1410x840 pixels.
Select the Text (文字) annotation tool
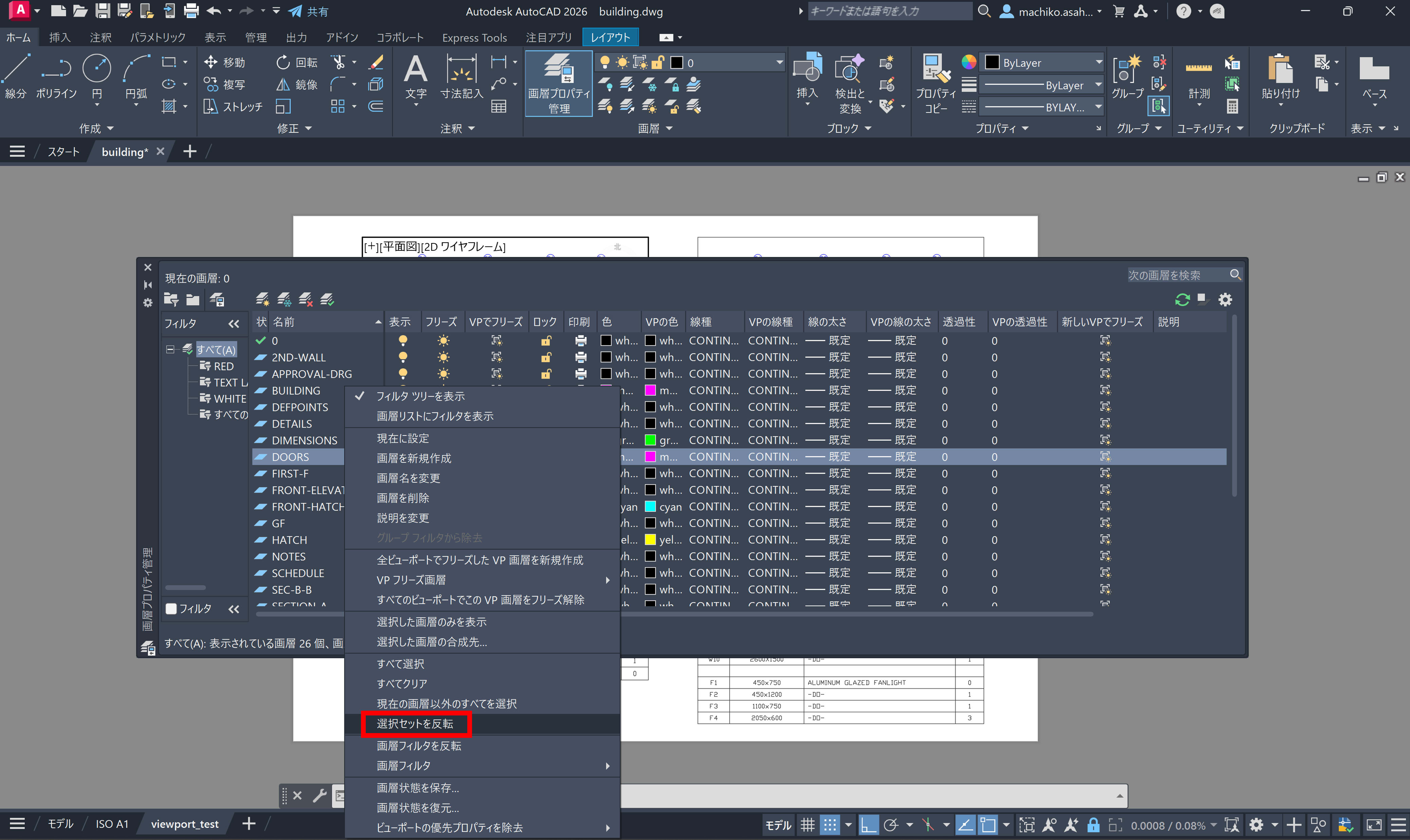[x=416, y=76]
